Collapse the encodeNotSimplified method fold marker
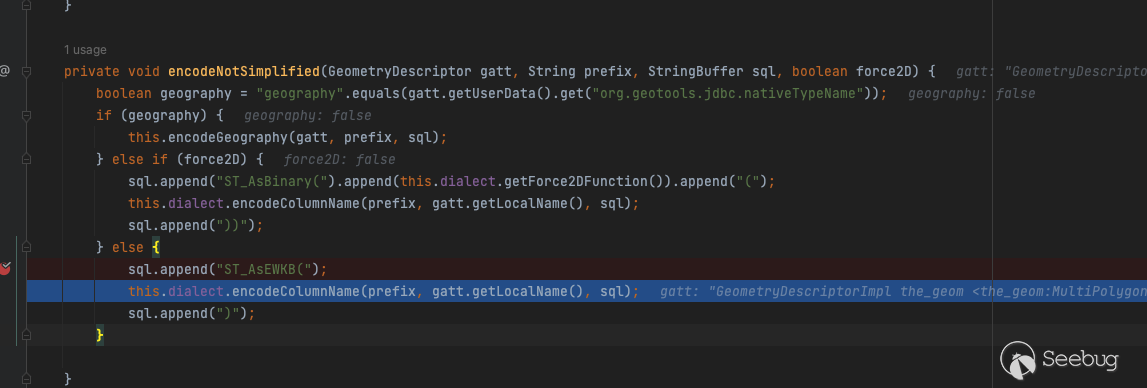Screen dimensions: 1147x388 tap(26, 72)
